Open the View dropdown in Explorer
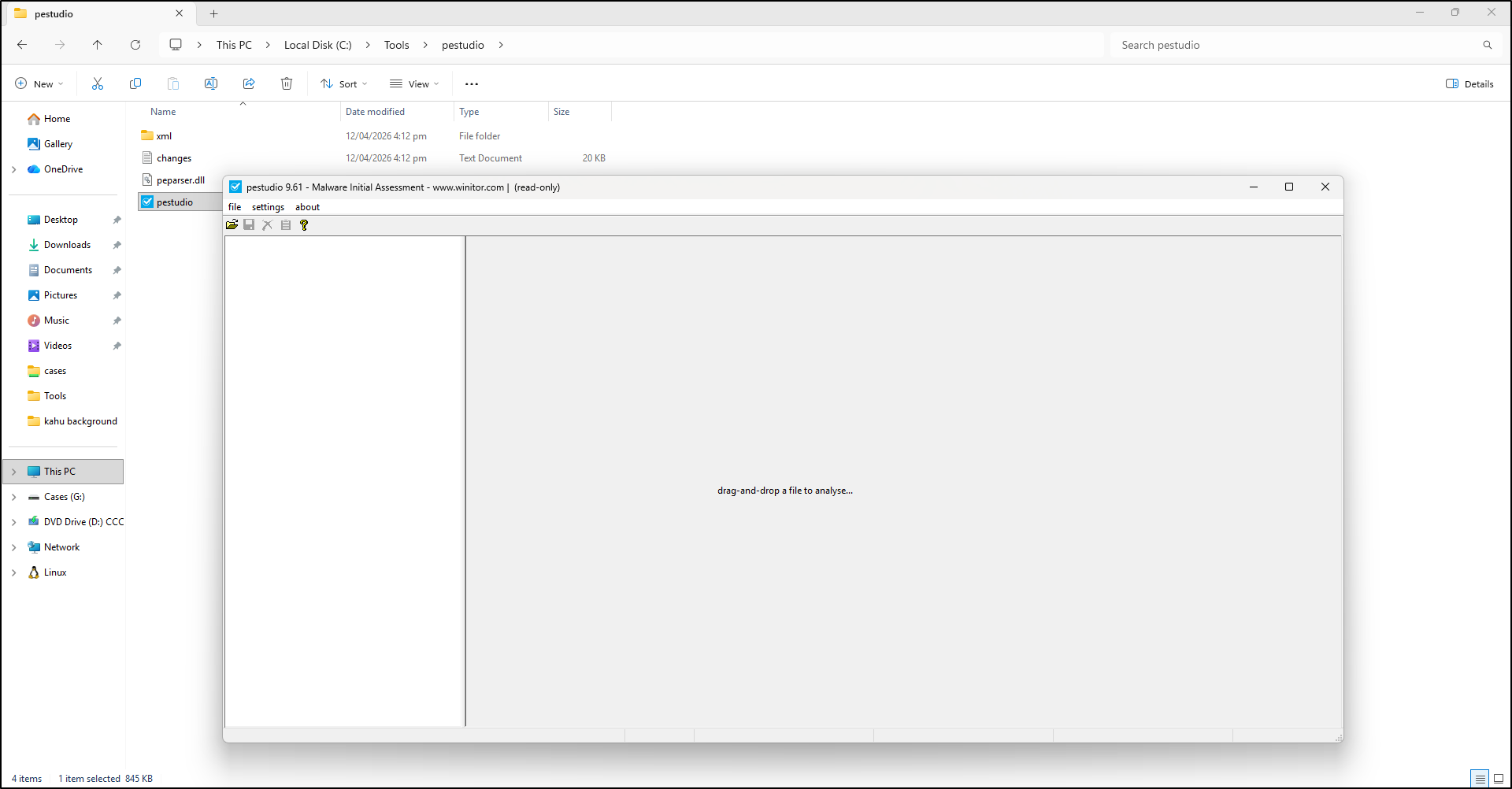The height and width of the screenshot is (789, 1512). [414, 83]
